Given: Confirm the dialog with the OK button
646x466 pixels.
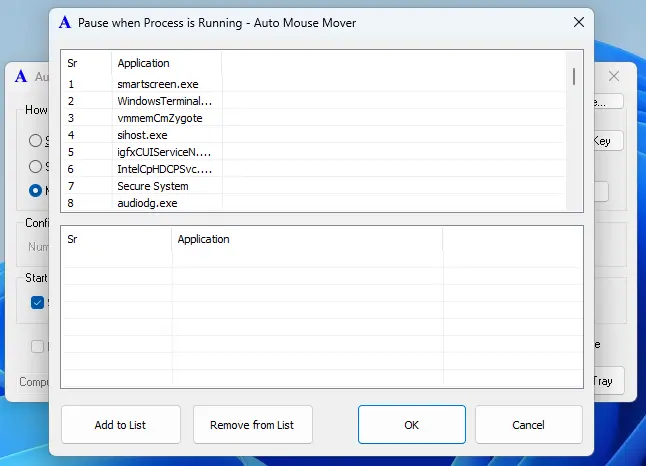Looking at the screenshot, I should pyautogui.click(x=412, y=424).
